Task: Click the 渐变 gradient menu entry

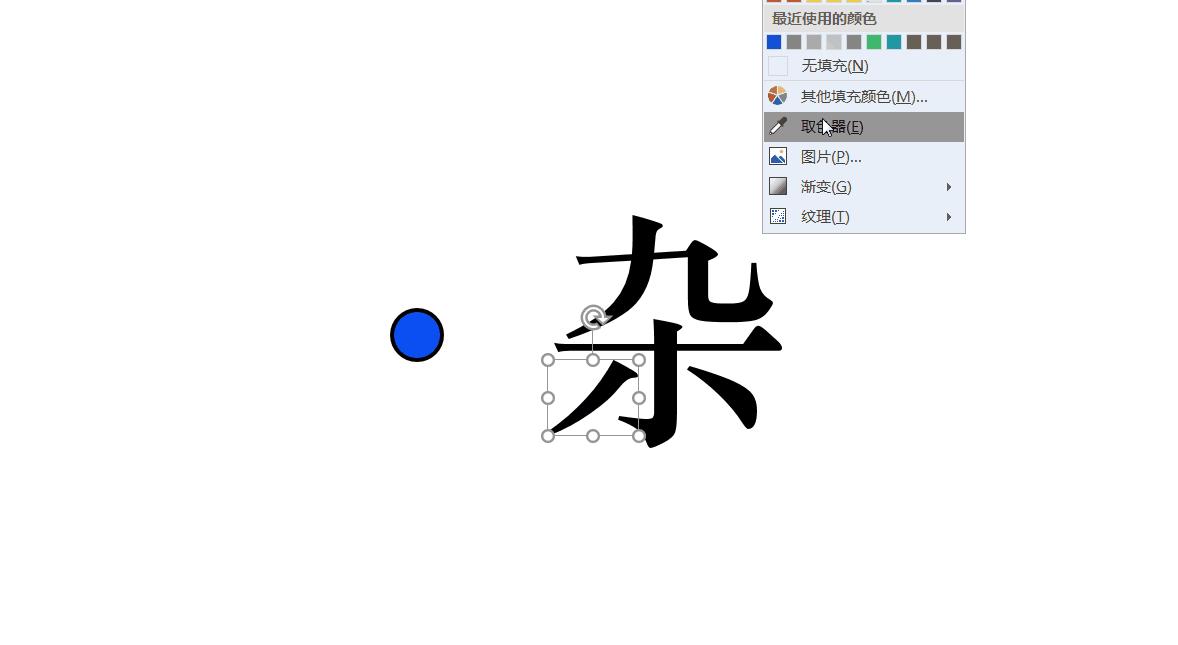Action: 825,186
